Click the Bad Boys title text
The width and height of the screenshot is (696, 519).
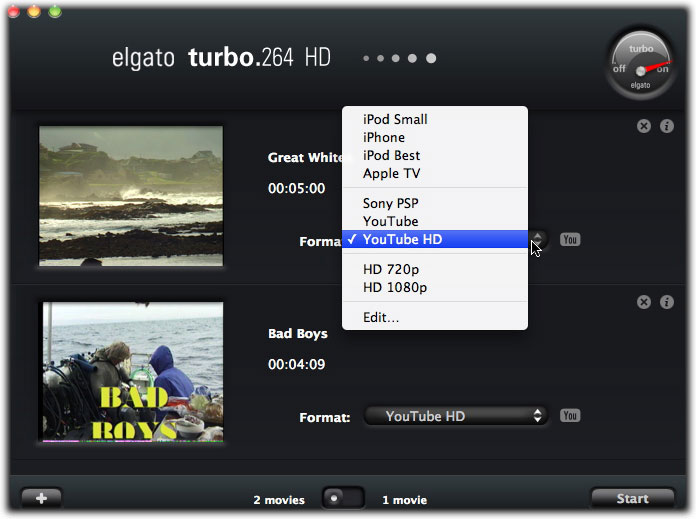pyautogui.click(x=297, y=333)
